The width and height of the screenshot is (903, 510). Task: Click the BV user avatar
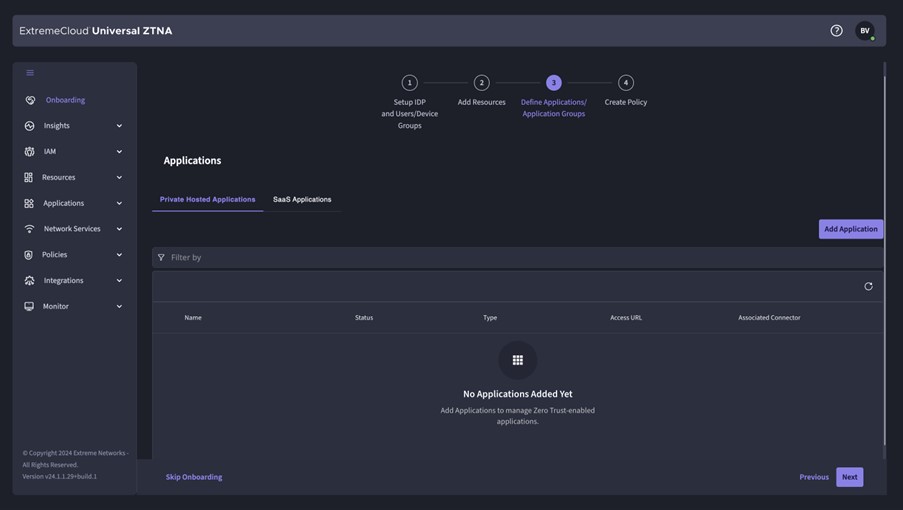pyautogui.click(x=864, y=31)
